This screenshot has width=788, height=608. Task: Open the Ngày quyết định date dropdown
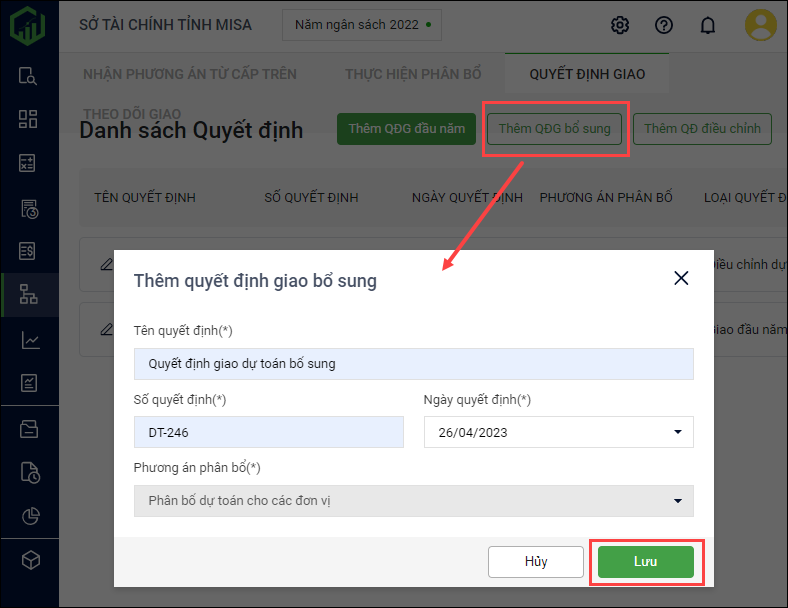pos(678,432)
